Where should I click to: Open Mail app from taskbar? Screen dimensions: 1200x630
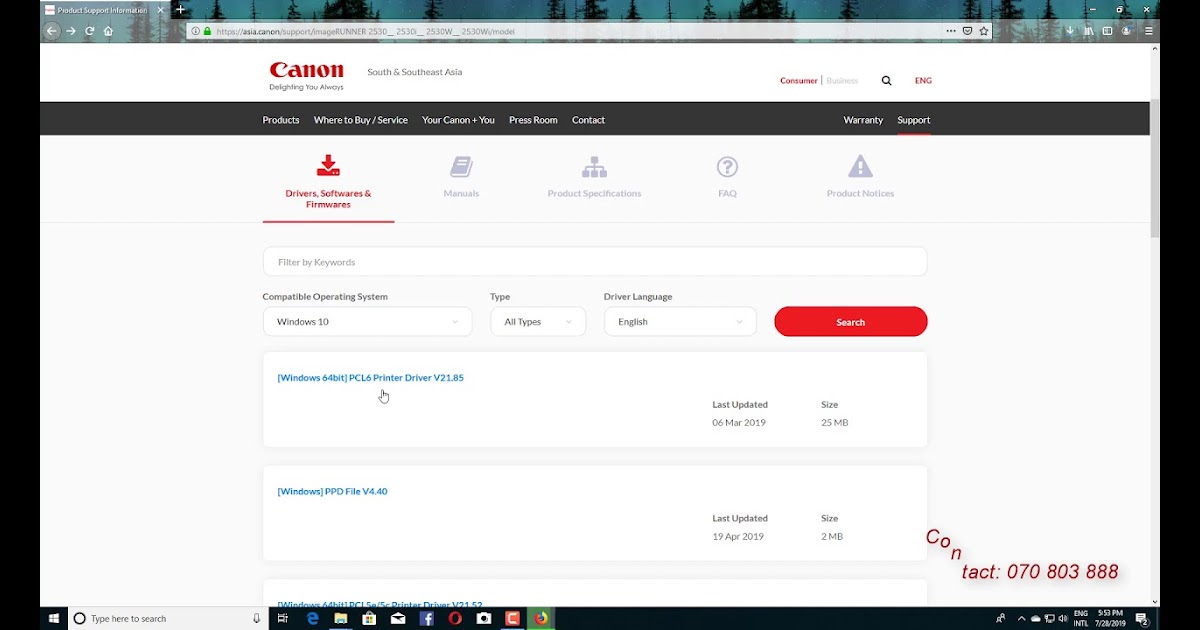(x=398, y=619)
